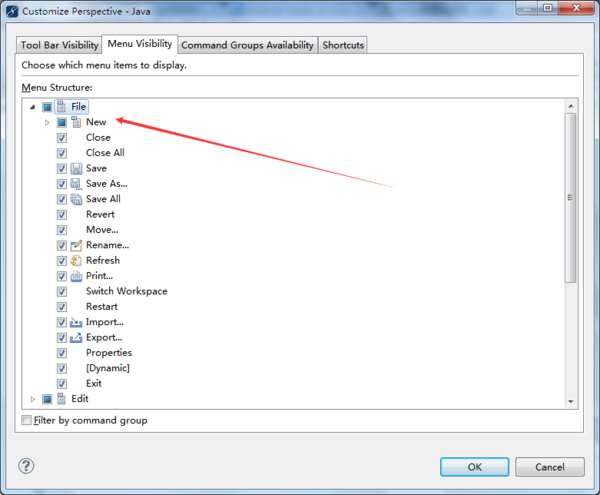Click the Eclipse icon in title bar
Screen dimensions: 600x495
(12, 11)
